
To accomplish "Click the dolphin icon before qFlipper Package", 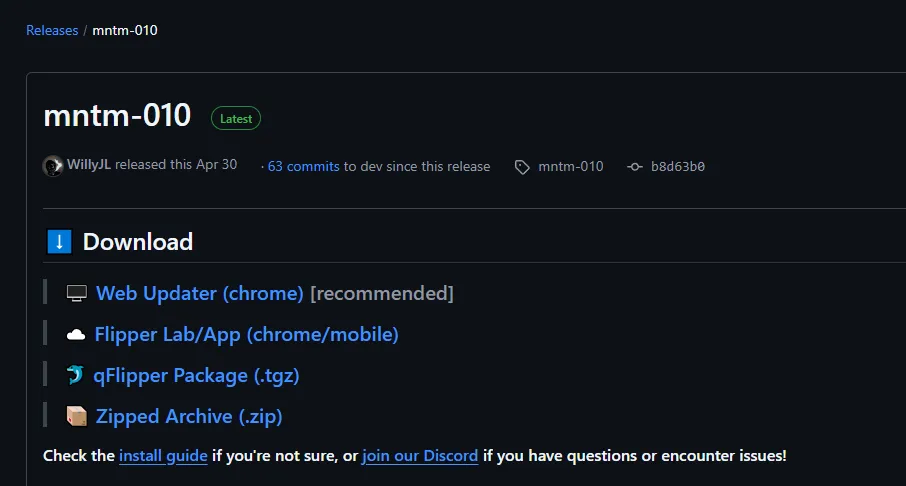I will point(76,376).
